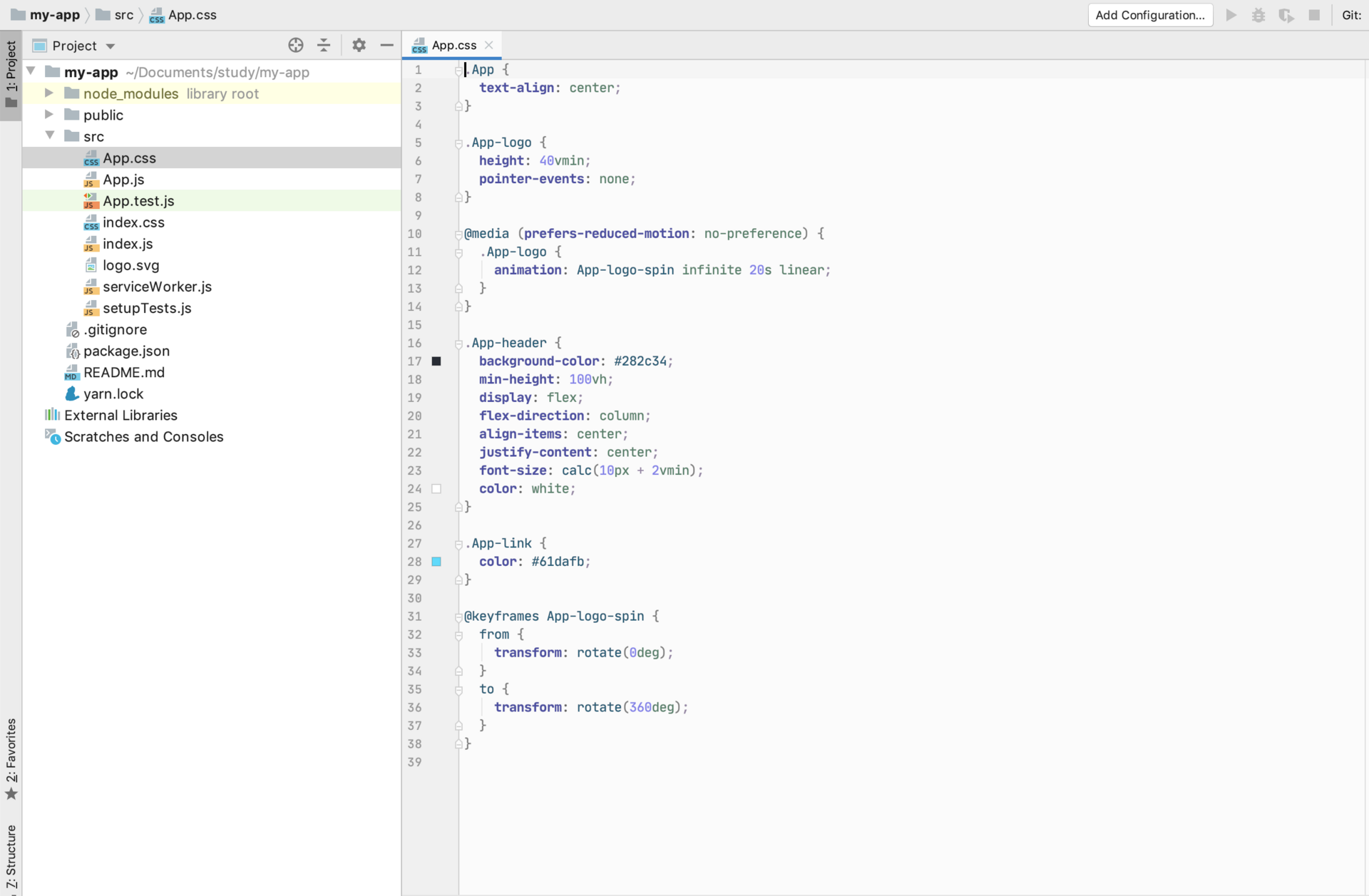Open setupTests.js file

211,308
